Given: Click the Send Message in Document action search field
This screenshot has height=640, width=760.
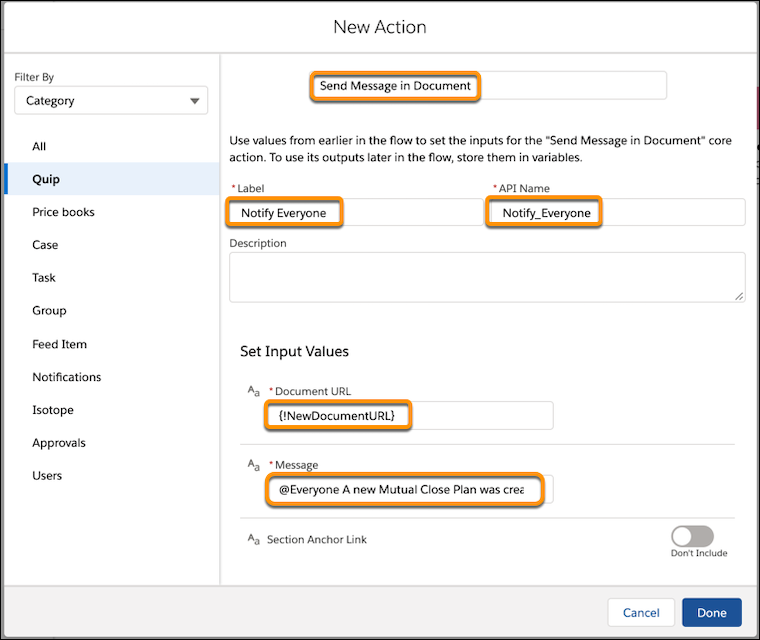Looking at the screenshot, I should click(x=488, y=86).
